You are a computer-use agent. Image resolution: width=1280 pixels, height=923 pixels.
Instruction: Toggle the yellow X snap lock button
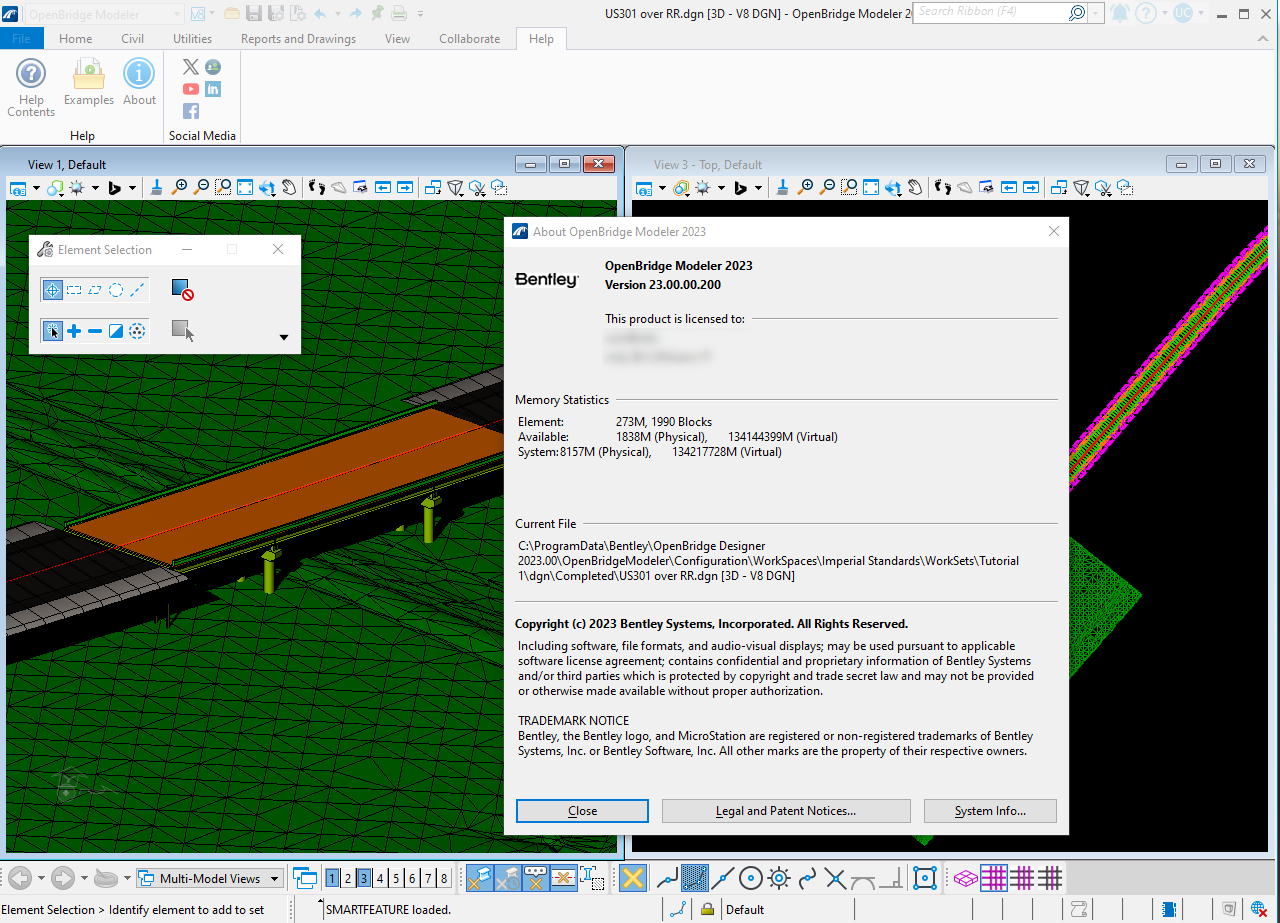632,879
